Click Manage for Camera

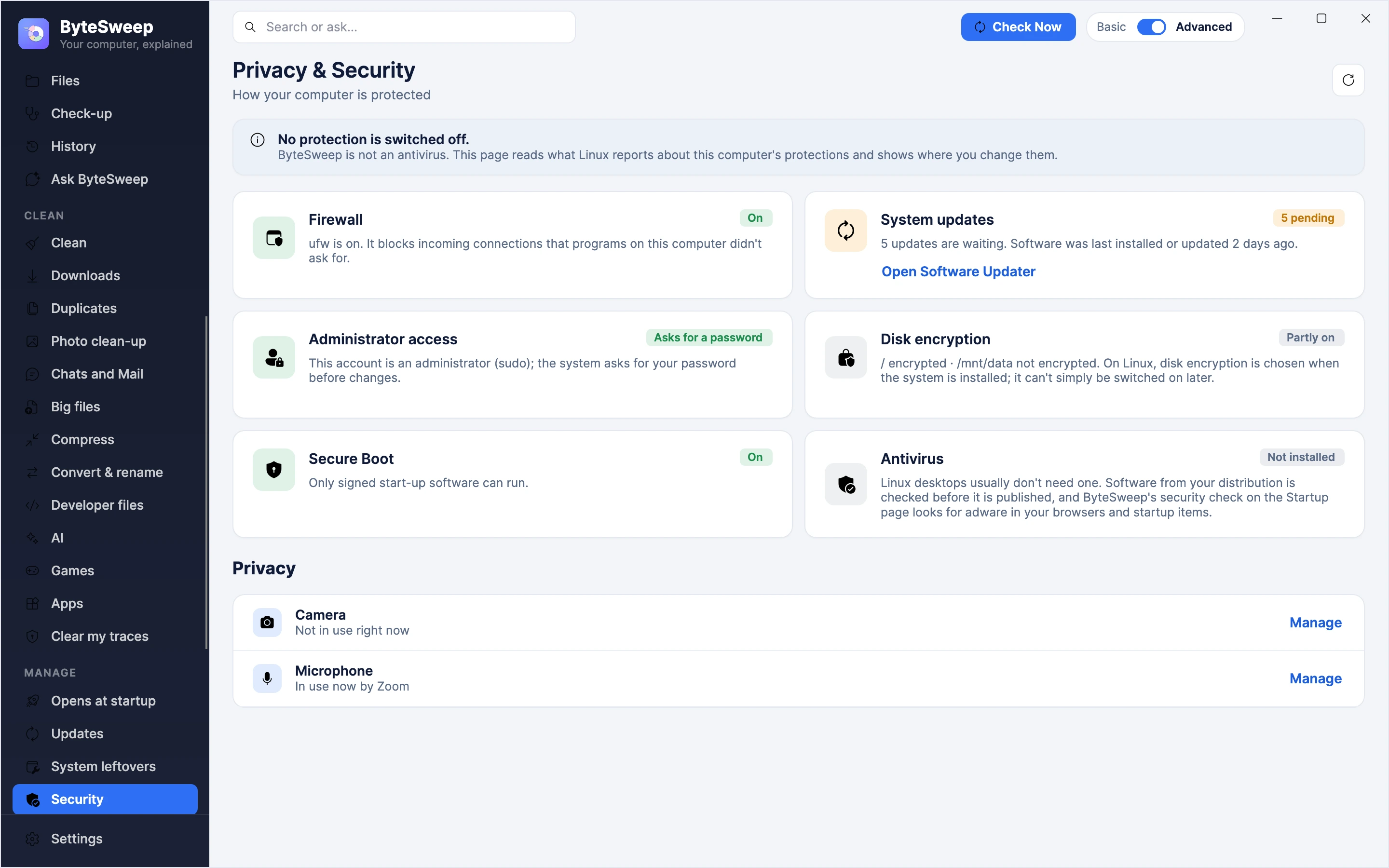coord(1315,622)
